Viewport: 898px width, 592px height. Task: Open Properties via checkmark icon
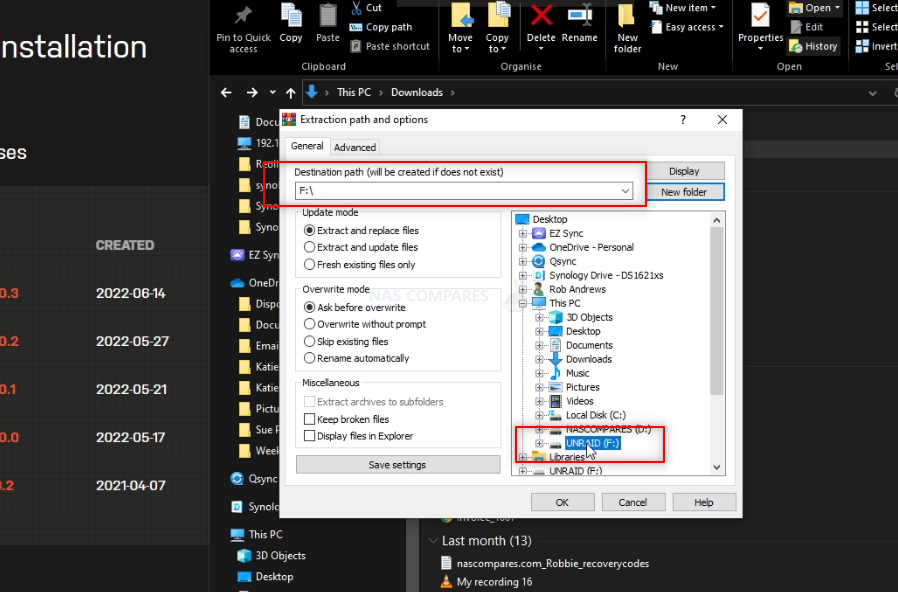click(x=760, y=16)
